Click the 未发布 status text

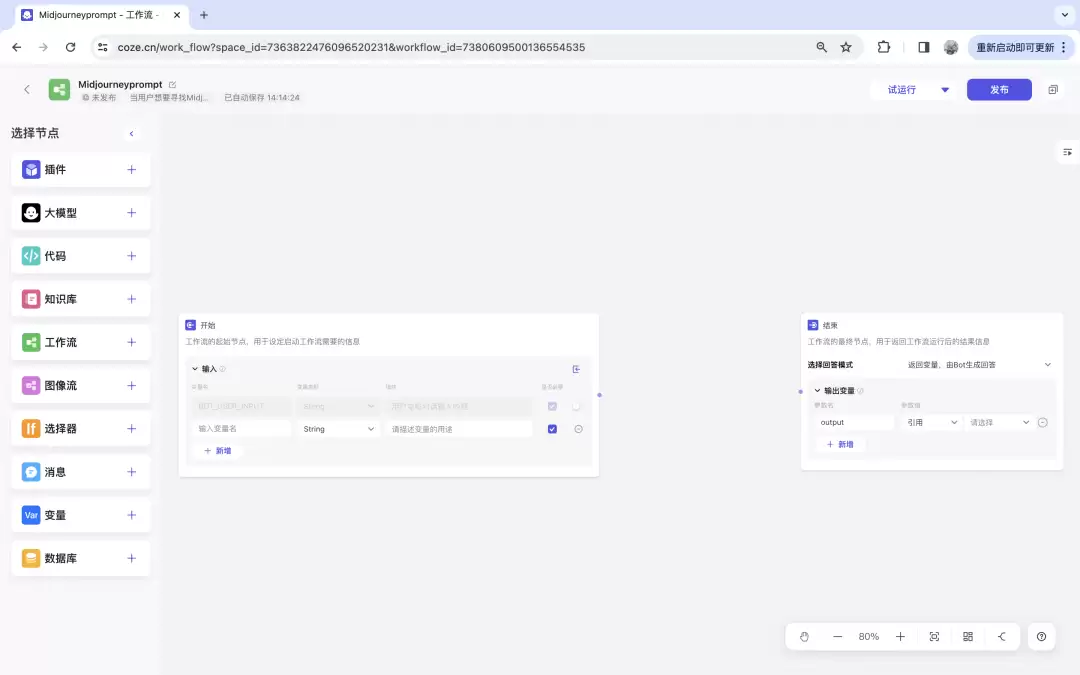(103, 98)
